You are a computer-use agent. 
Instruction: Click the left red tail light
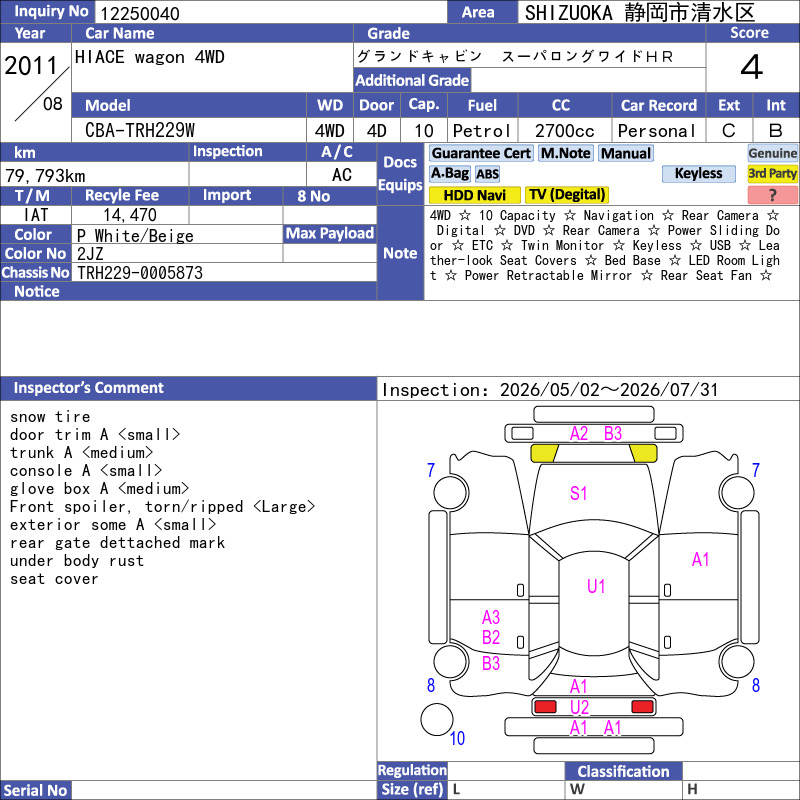(545, 707)
